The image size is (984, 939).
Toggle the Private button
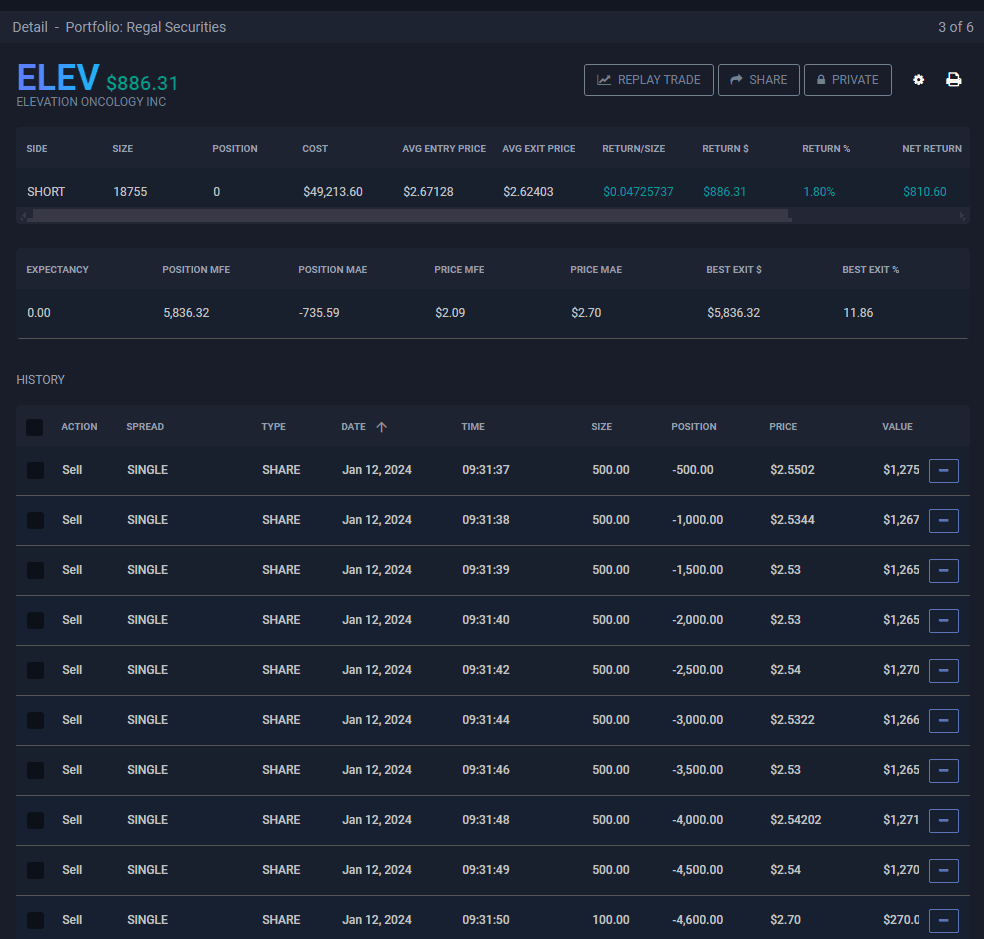click(x=847, y=80)
